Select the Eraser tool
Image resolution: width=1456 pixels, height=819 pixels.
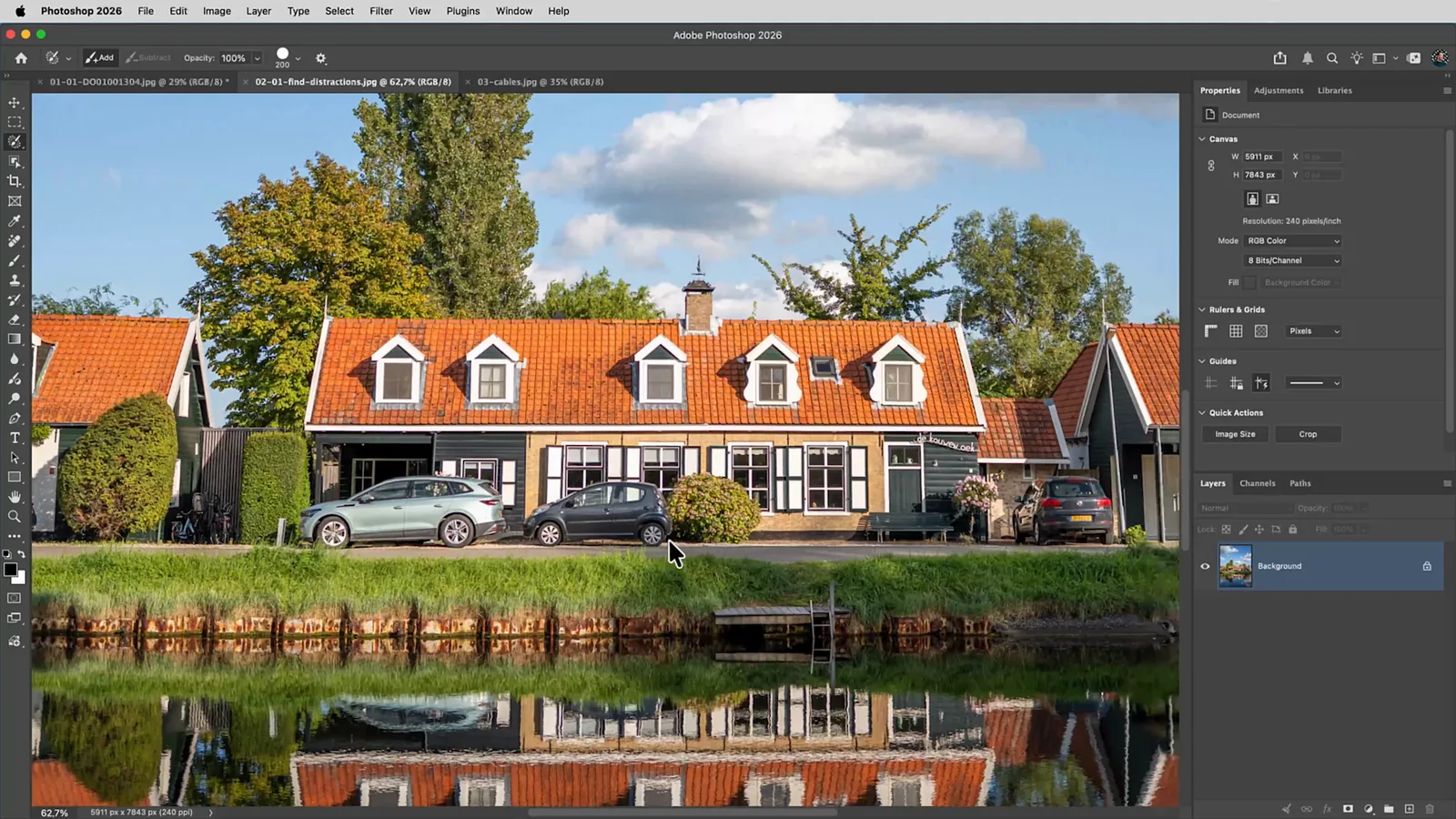click(x=15, y=319)
